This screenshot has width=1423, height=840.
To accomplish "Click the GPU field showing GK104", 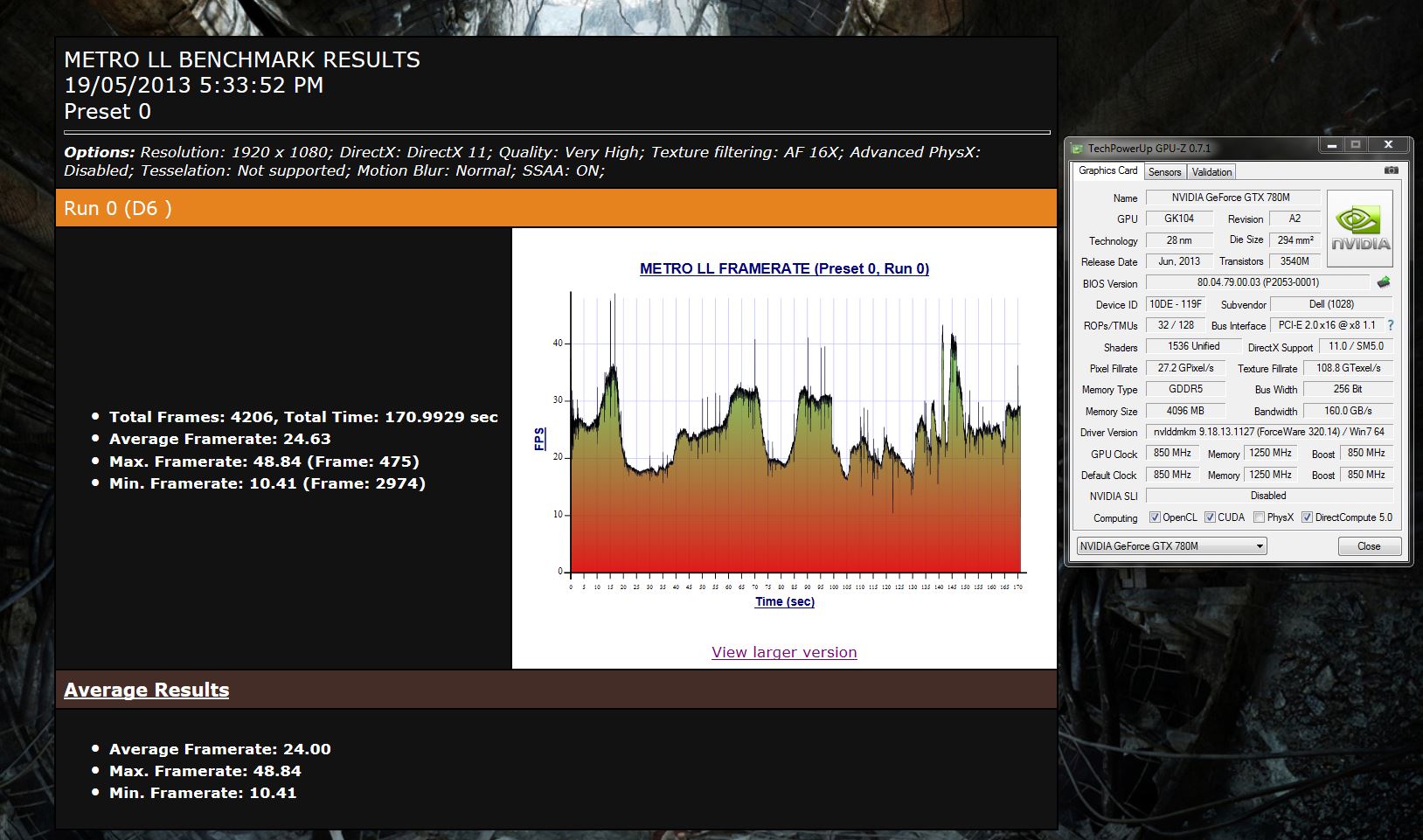I will click(1179, 219).
